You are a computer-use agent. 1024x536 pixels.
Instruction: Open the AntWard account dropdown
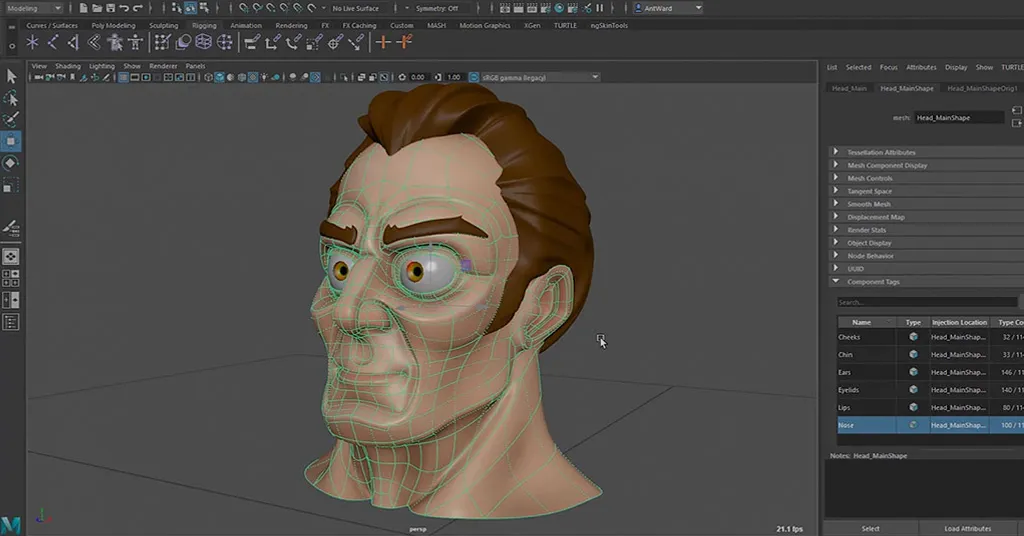tap(669, 8)
